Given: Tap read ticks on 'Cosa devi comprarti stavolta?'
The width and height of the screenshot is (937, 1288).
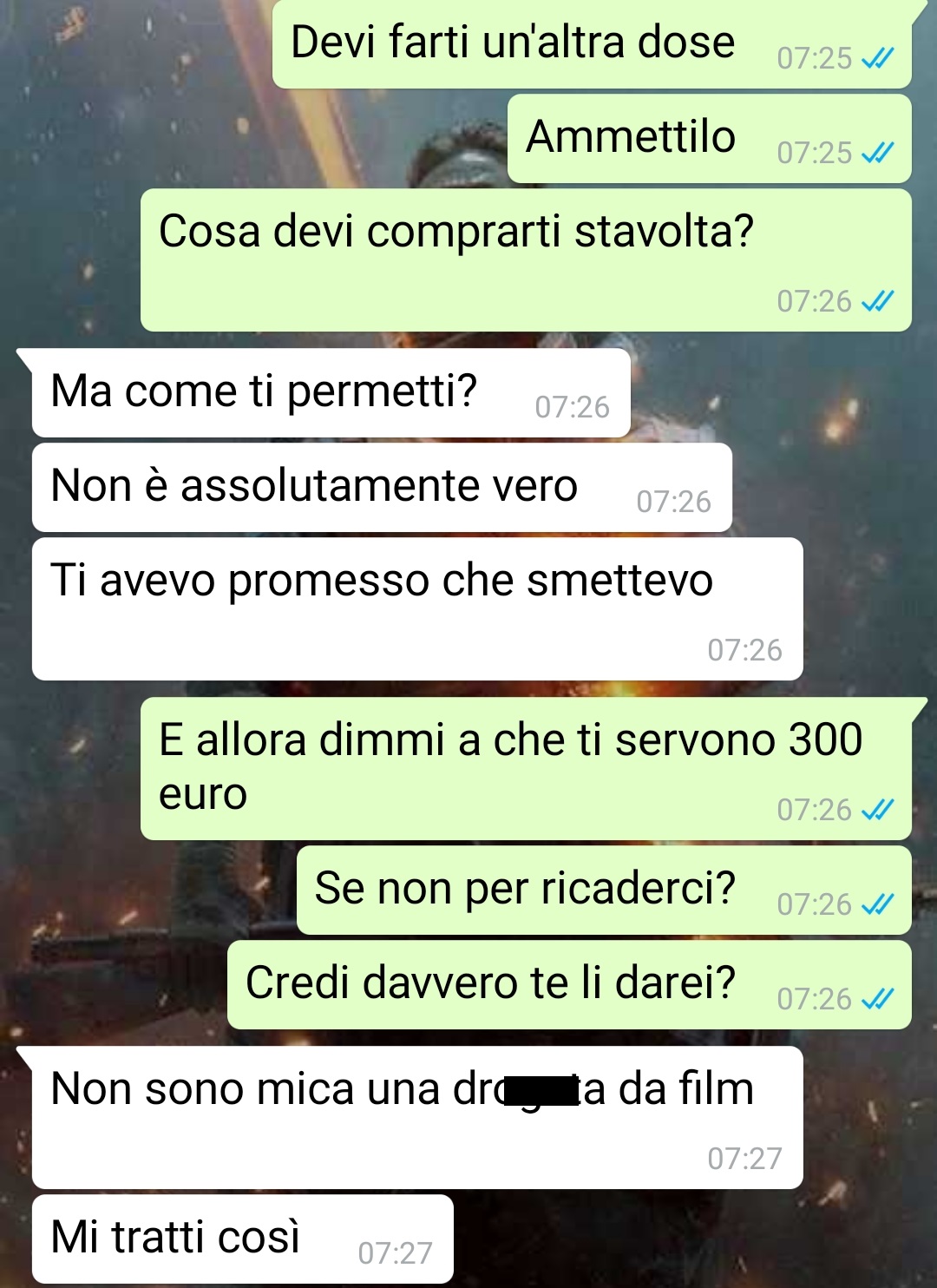Looking at the screenshot, I should point(877,301).
